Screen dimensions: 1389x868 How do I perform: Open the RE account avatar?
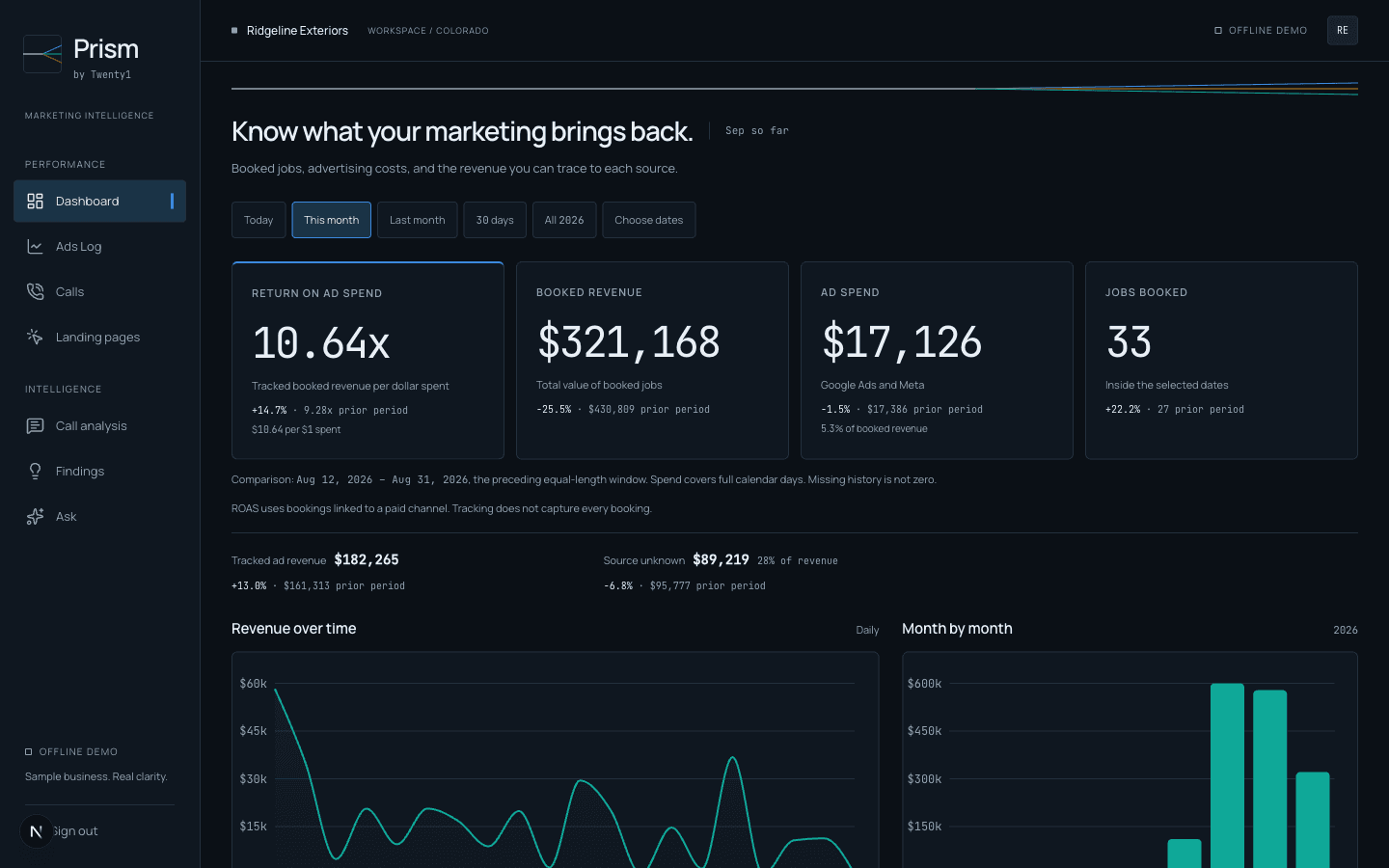[x=1342, y=30]
